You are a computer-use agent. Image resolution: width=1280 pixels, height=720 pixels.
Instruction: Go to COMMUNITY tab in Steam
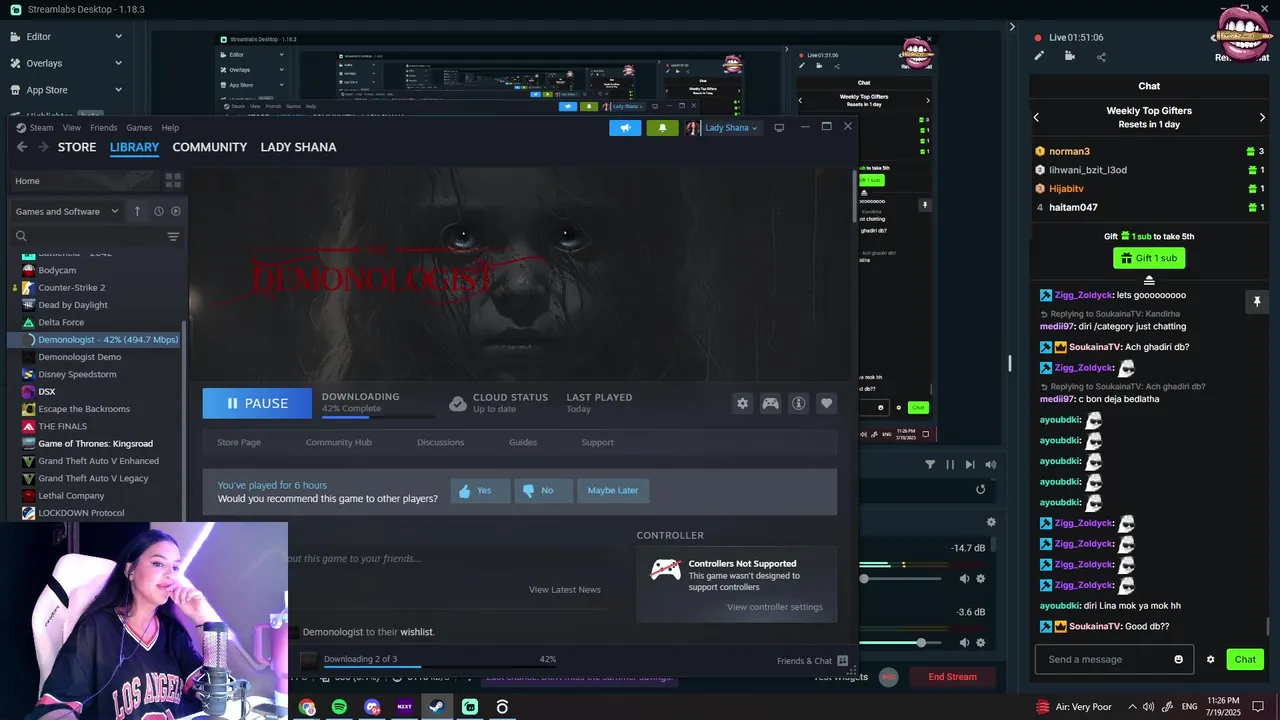click(x=209, y=147)
